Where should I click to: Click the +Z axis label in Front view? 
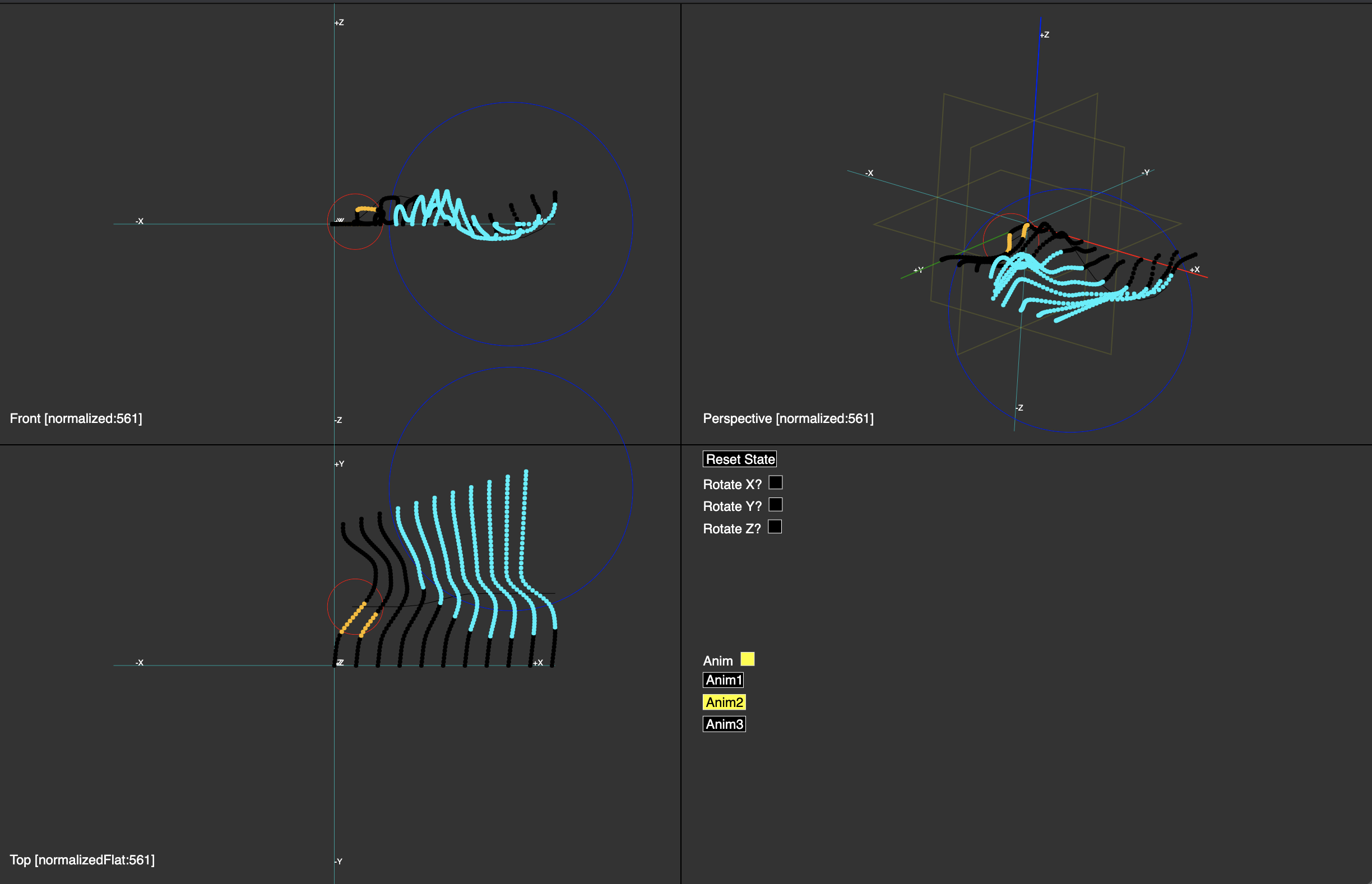tap(339, 22)
